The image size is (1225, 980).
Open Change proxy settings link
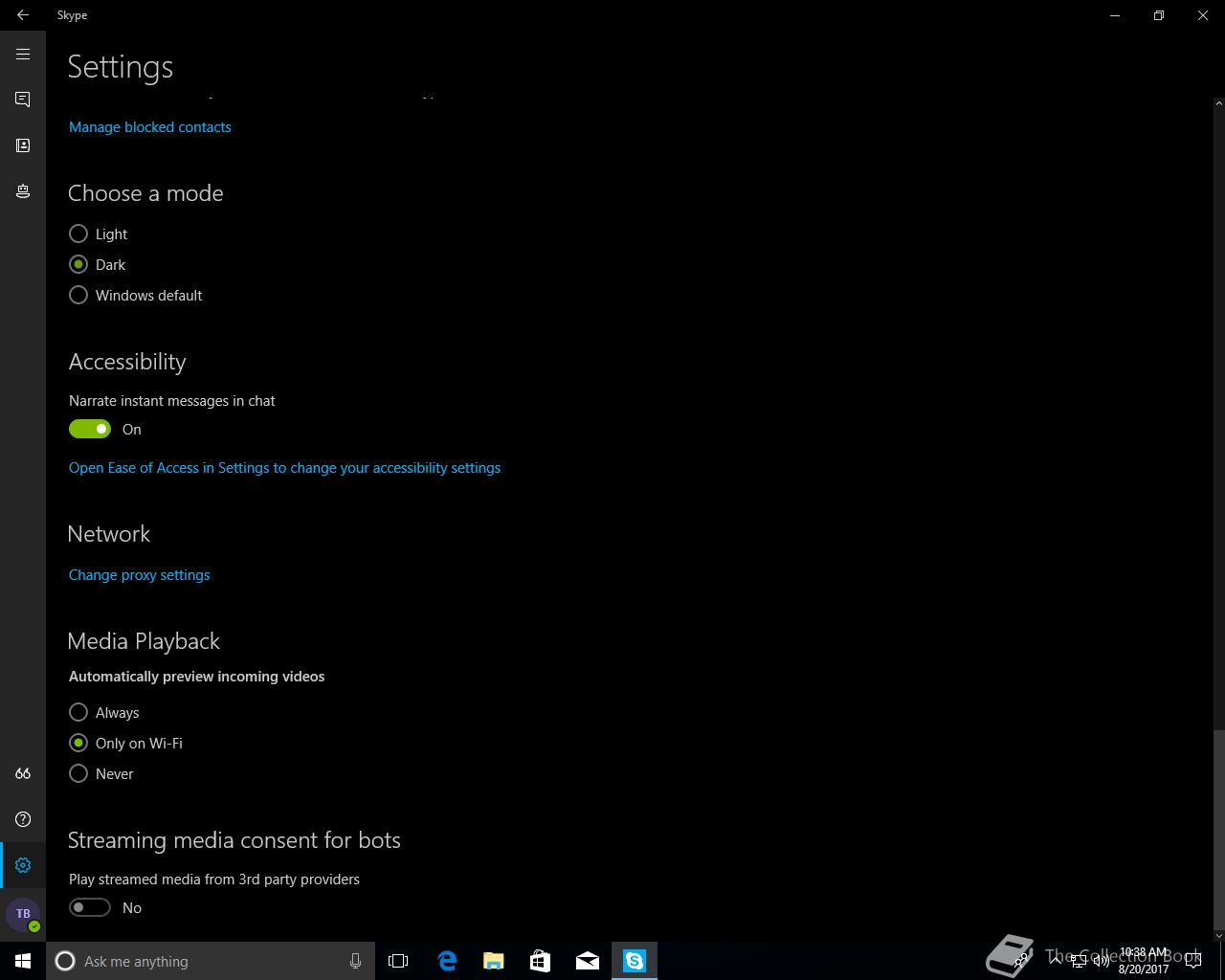[x=140, y=575]
